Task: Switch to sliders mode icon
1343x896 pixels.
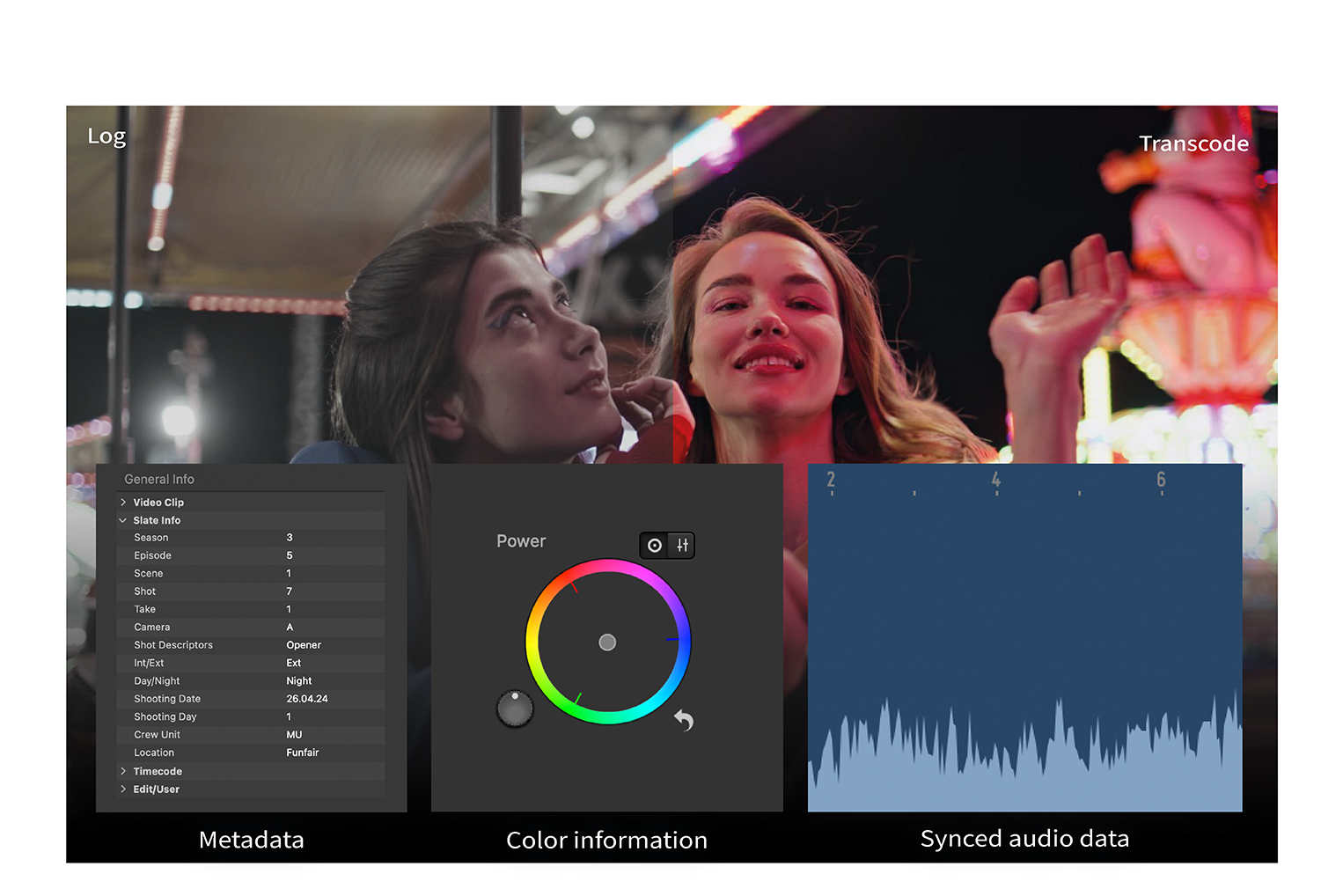Action: 682,546
